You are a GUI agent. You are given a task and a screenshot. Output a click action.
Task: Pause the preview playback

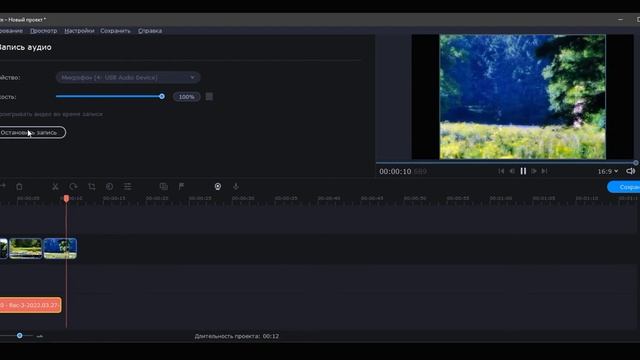coord(523,171)
